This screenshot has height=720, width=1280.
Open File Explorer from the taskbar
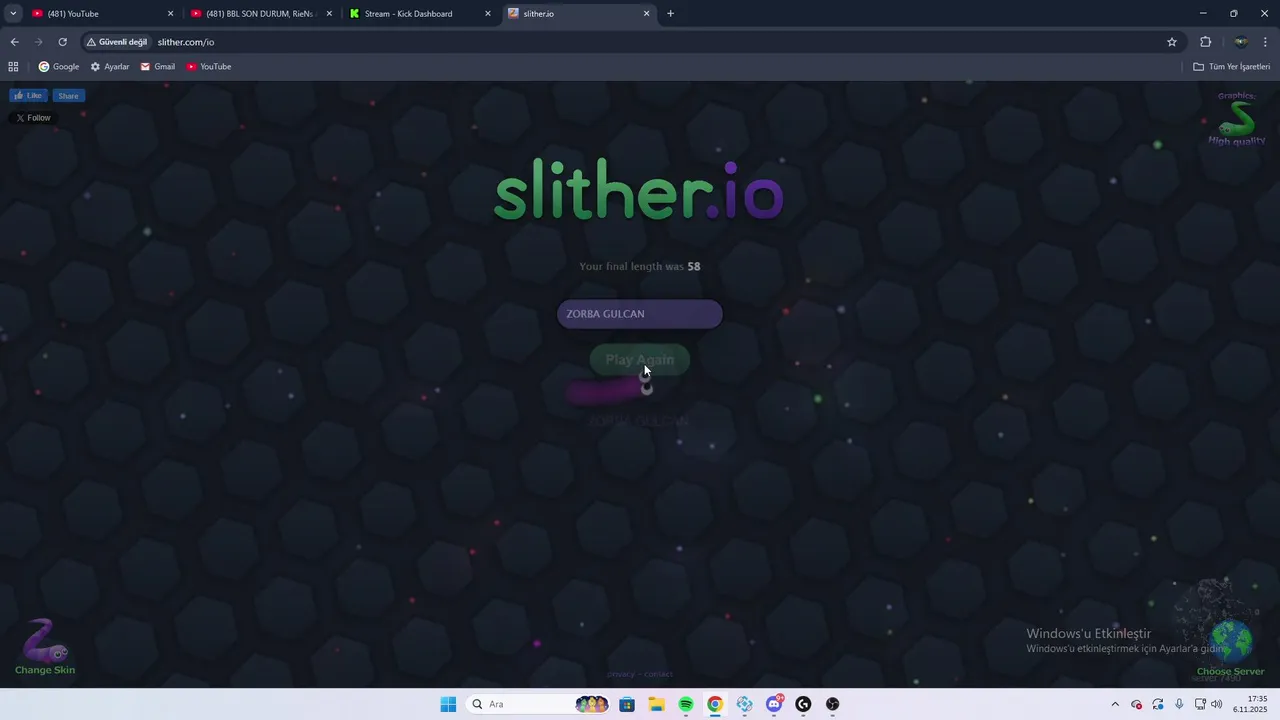[656, 704]
